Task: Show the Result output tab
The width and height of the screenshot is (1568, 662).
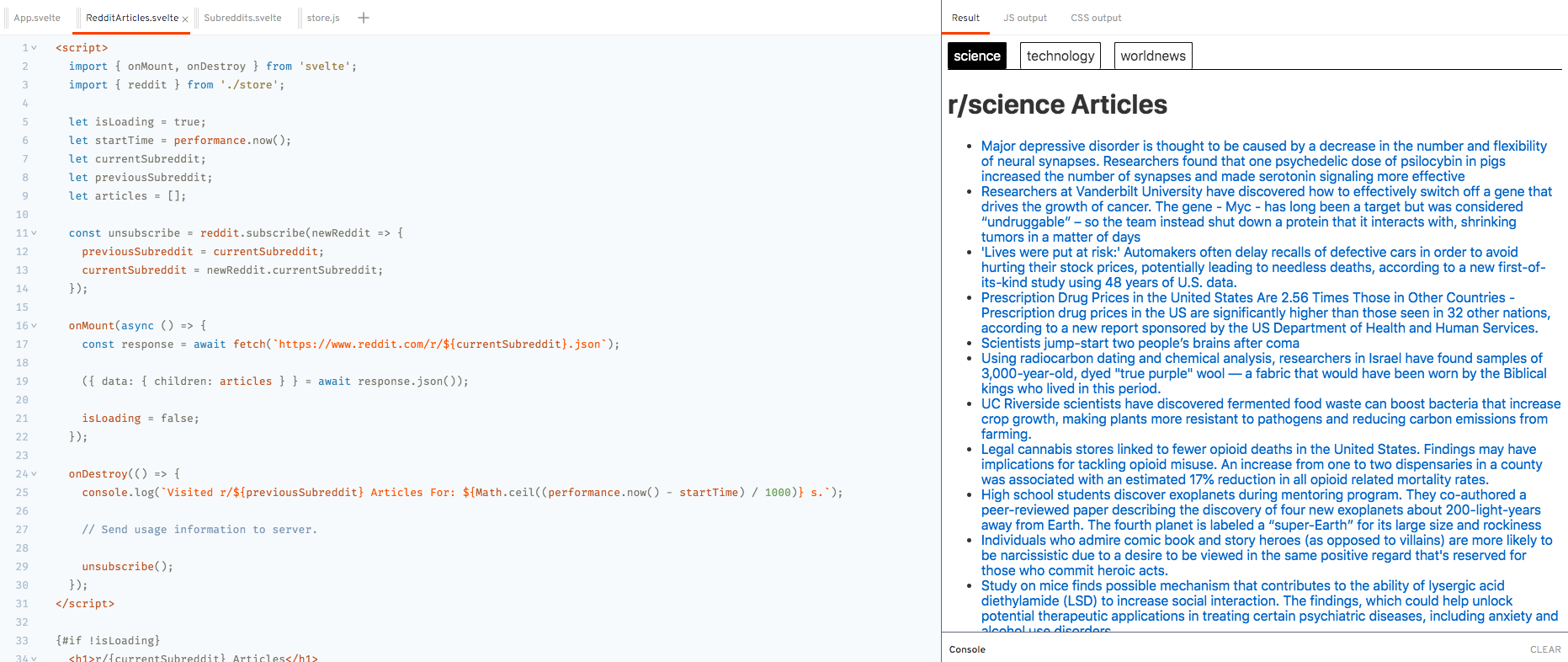Action: pyautogui.click(x=965, y=18)
